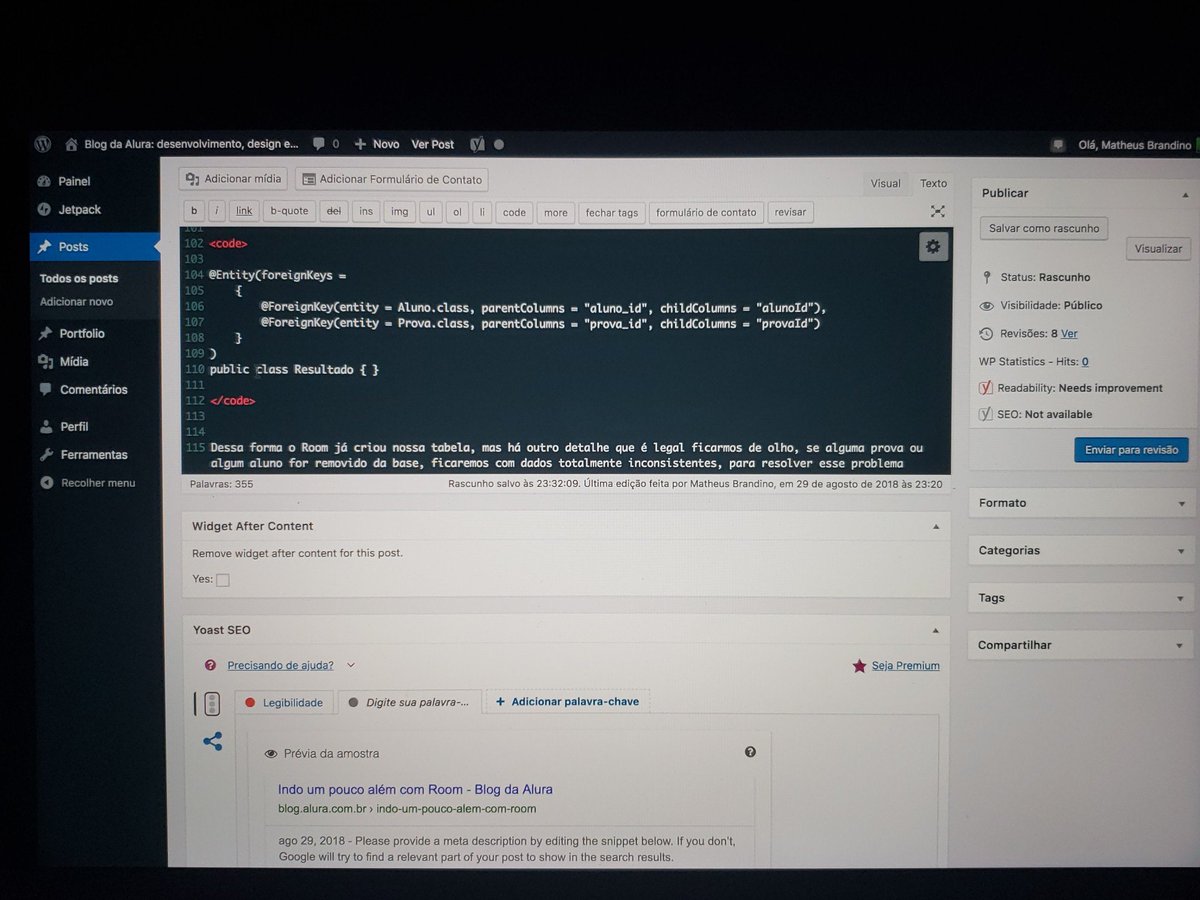The width and height of the screenshot is (1200, 900).
Task: Click the li quicktag button
Action: pyautogui.click(x=482, y=211)
